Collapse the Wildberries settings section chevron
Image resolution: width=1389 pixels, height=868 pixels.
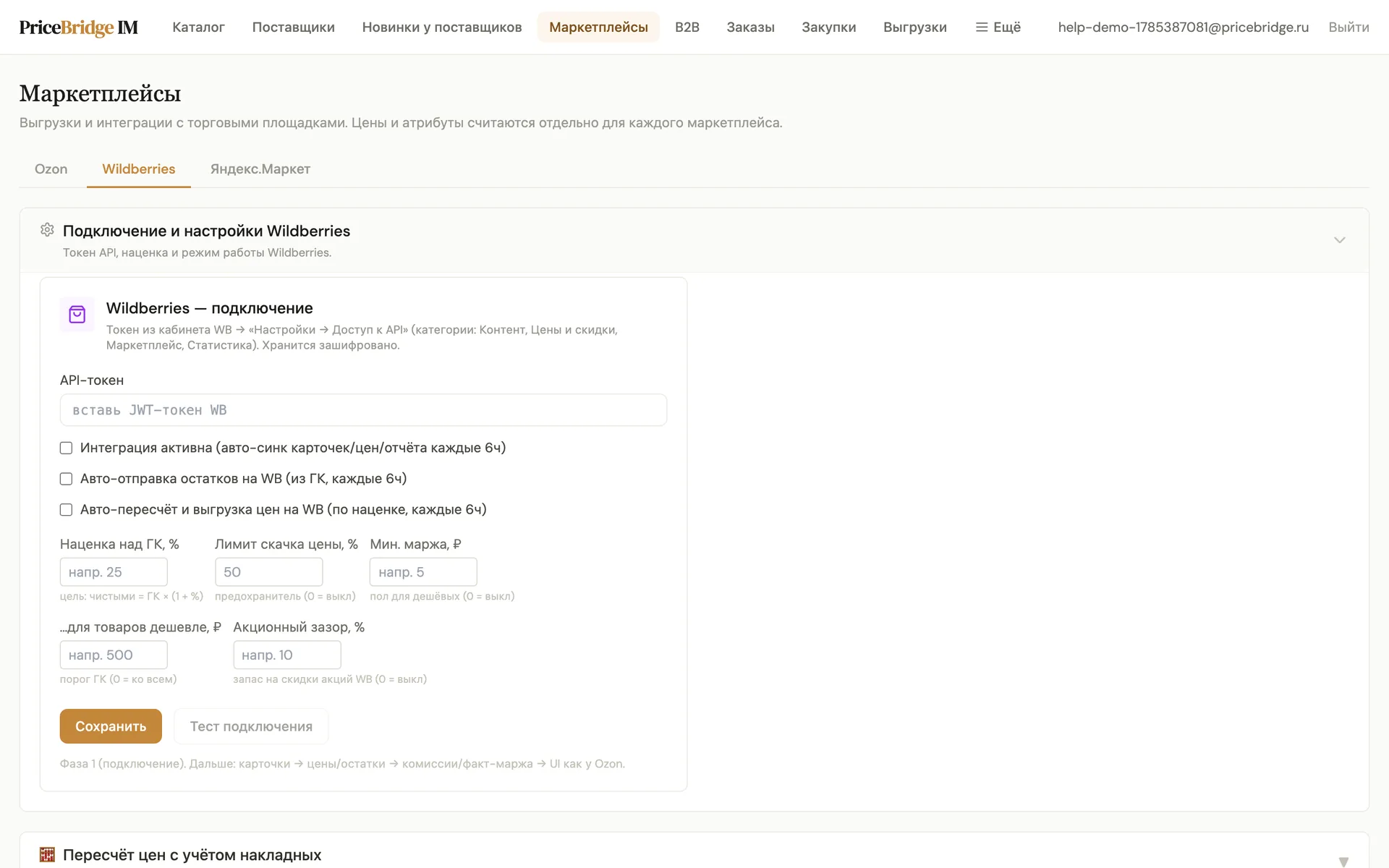1340,240
